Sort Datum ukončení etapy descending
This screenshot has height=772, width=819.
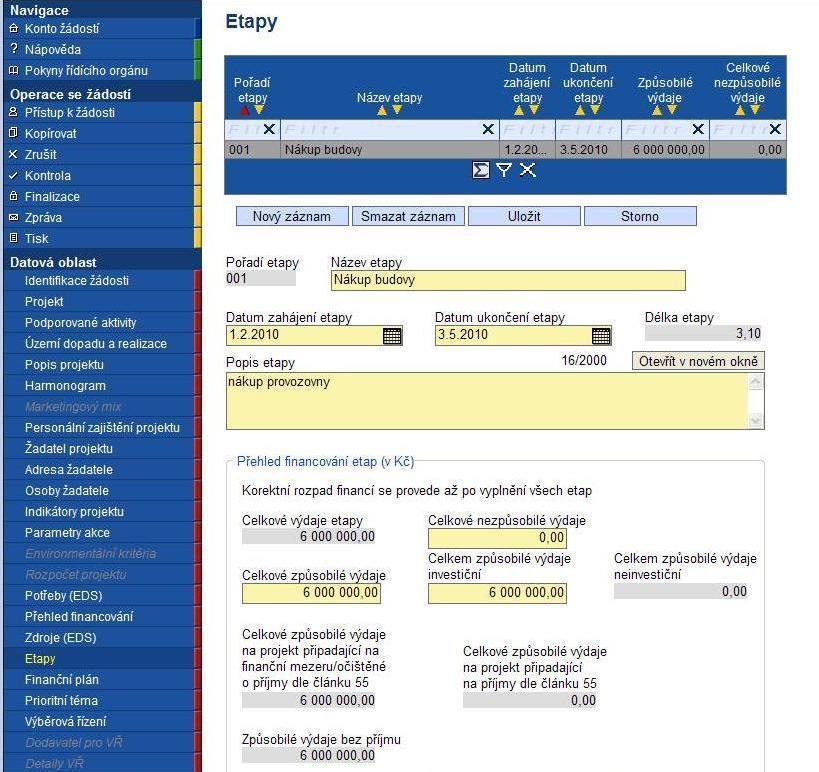595,110
